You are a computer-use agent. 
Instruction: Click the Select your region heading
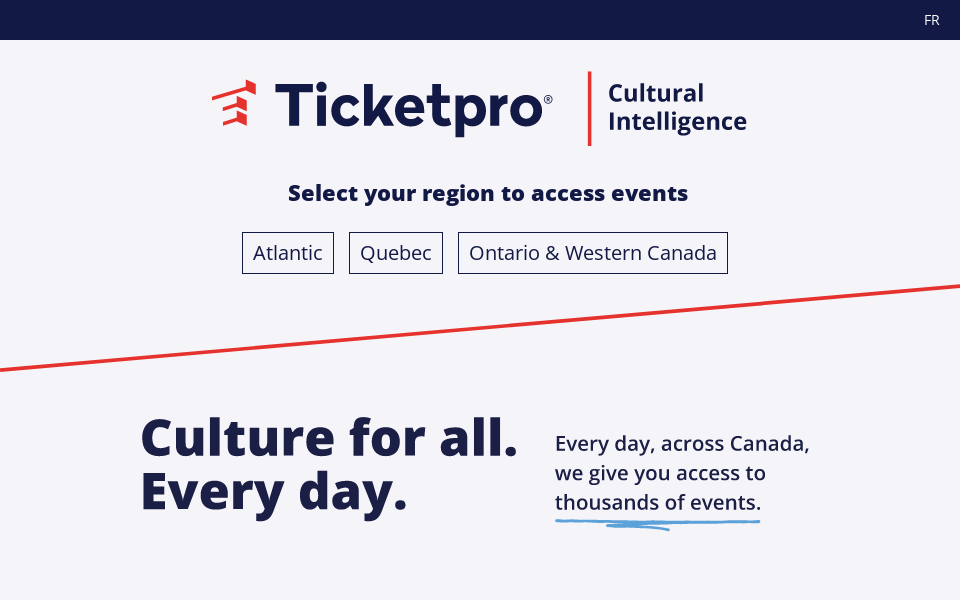pyautogui.click(x=488, y=193)
